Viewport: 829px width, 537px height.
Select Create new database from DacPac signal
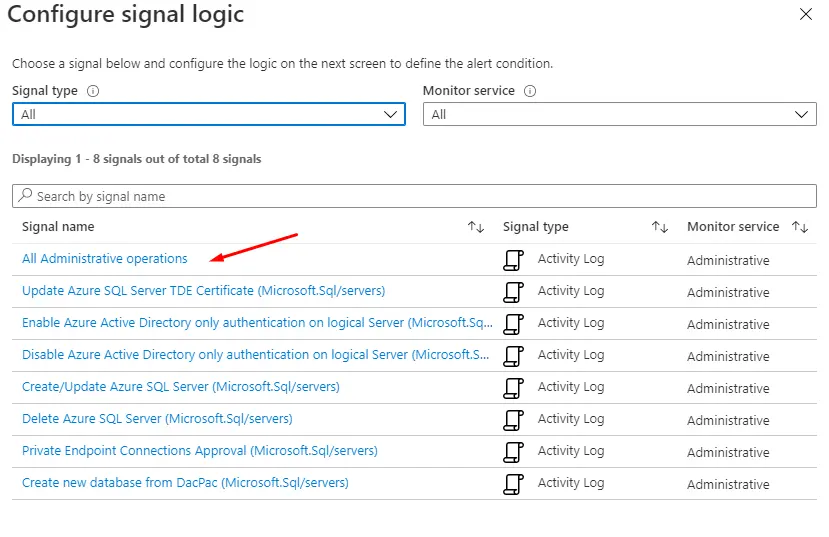[x=185, y=483]
